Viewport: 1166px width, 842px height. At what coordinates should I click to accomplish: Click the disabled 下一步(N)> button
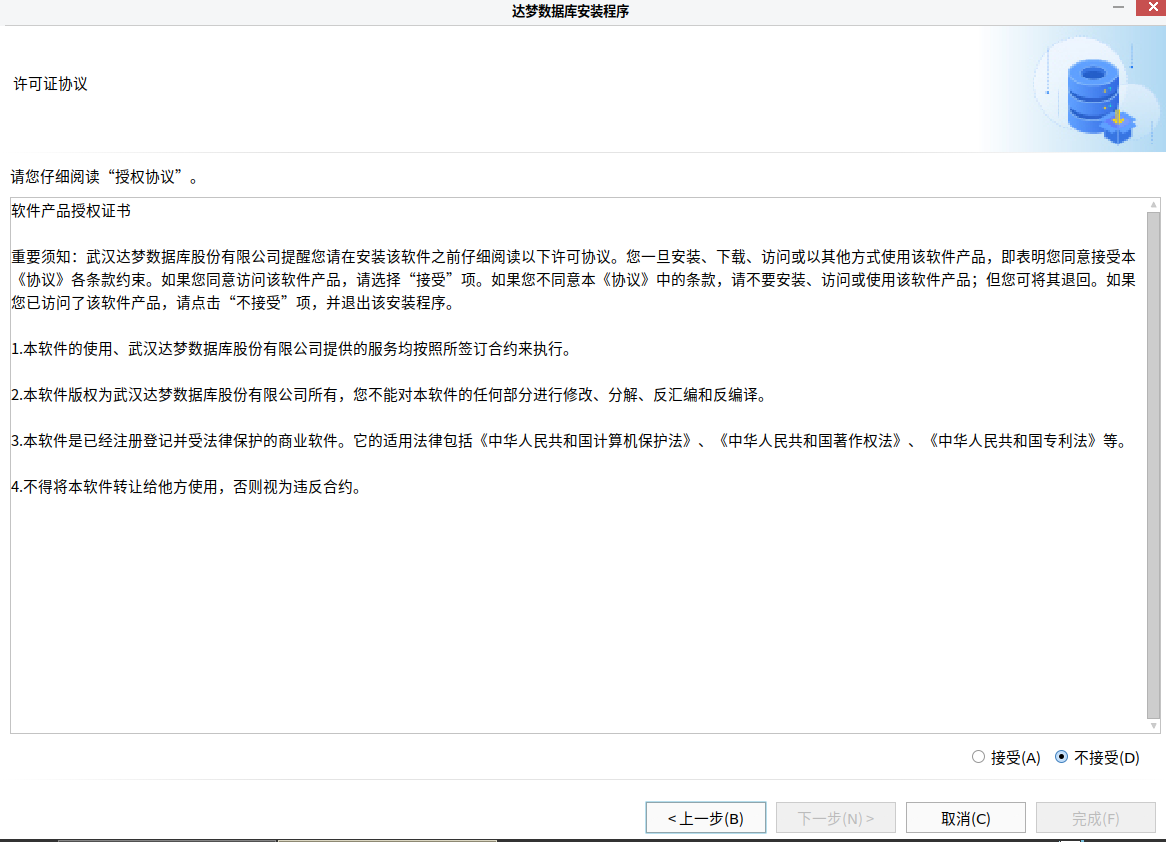[x=836, y=818]
